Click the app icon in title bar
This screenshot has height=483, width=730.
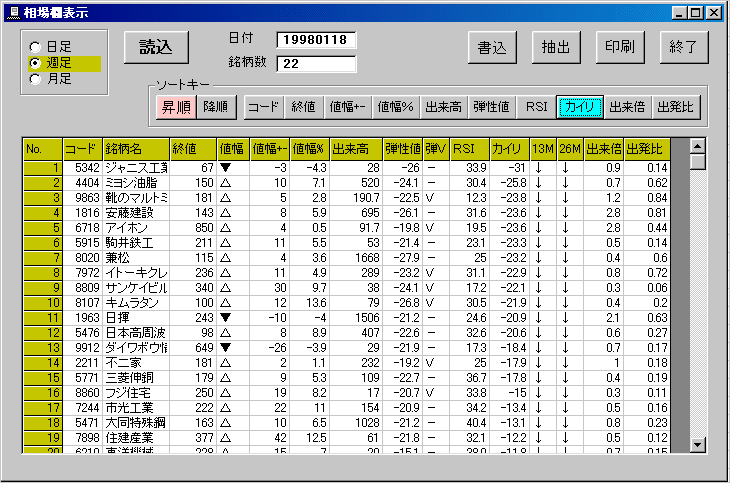click(x=14, y=13)
